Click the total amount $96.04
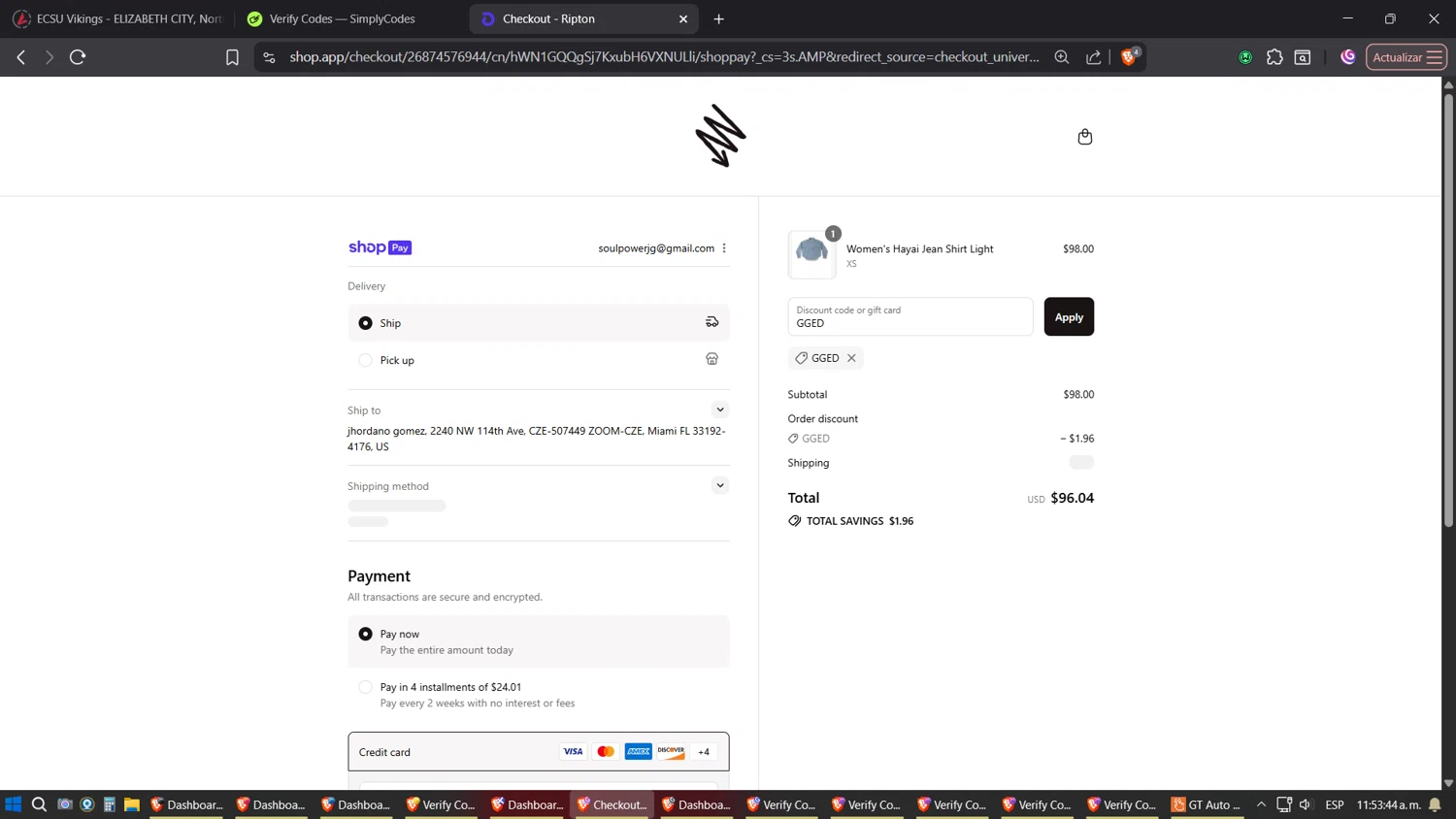Viewport: 1456px width, 819px height. point(1072,498)
